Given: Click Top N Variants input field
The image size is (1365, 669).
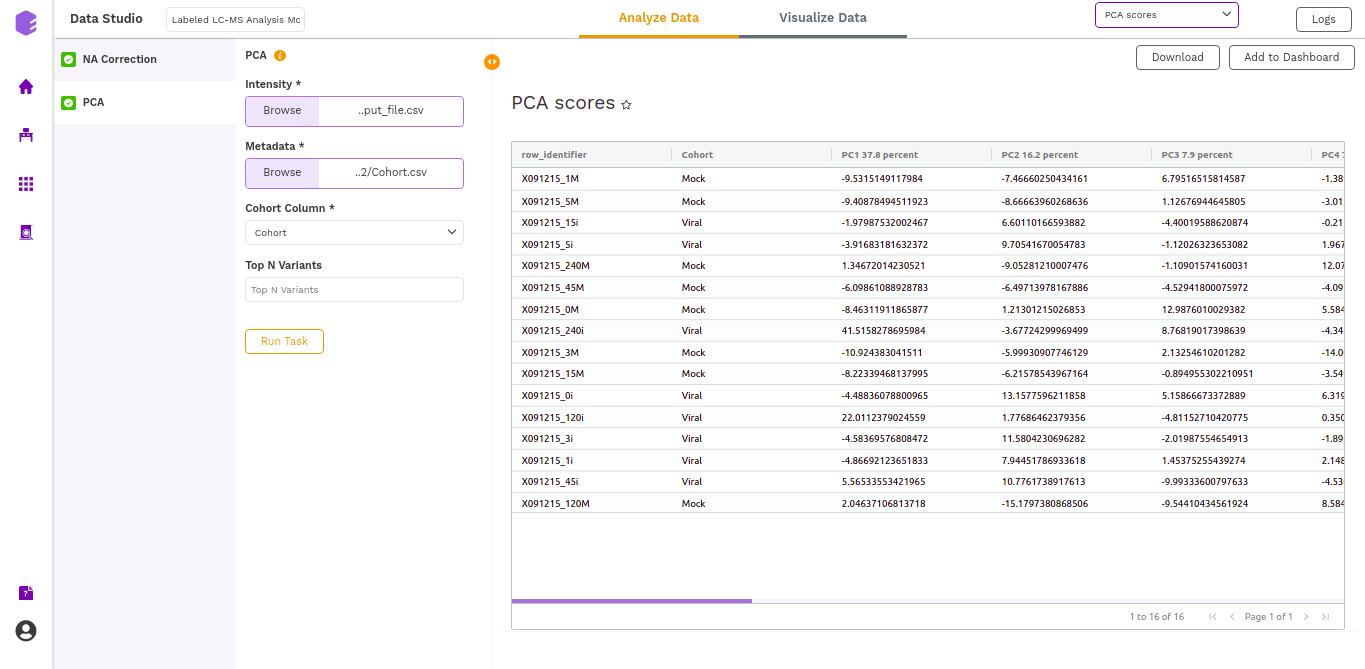Looking at the screenshot, I should click(x=354, y=290).
